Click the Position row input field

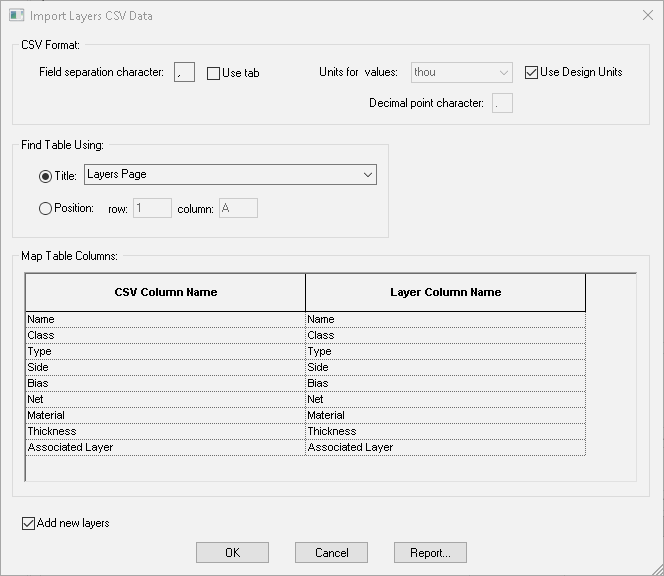pos(152,208)
